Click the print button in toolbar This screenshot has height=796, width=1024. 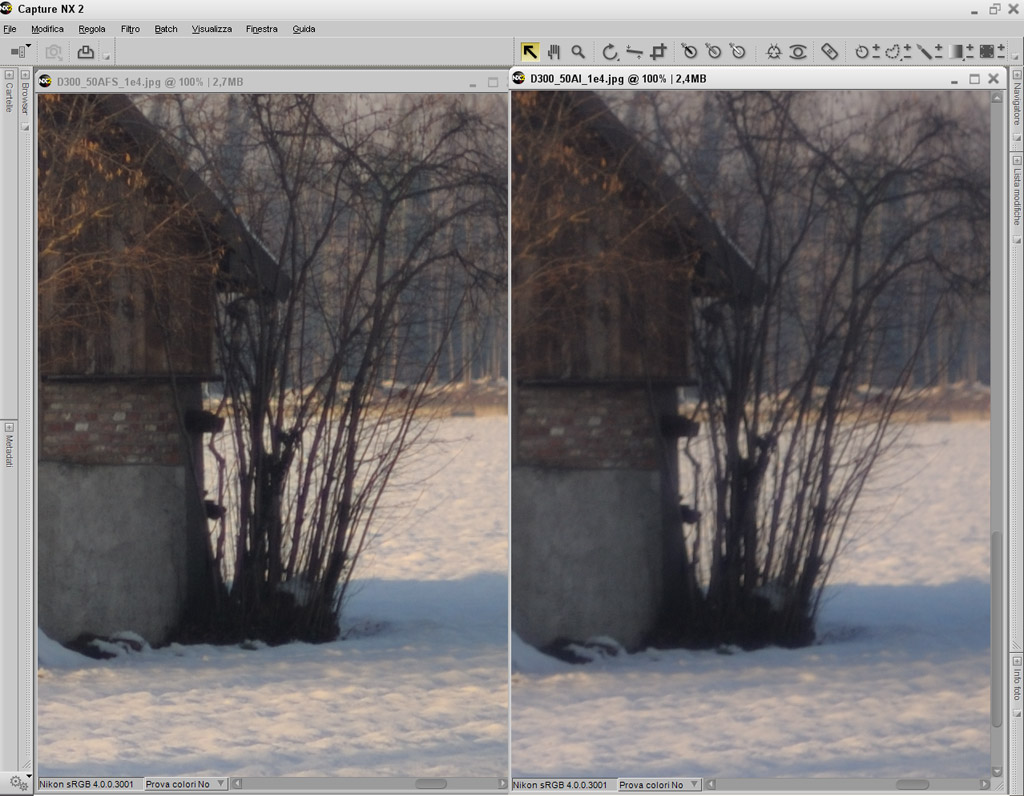tap(86, 52)
